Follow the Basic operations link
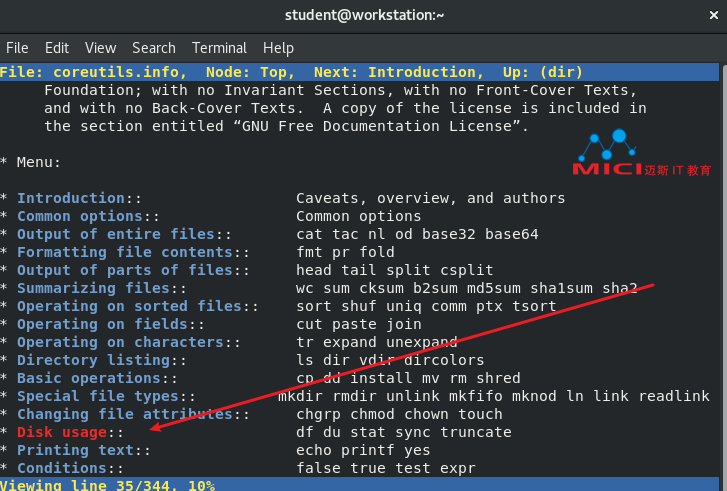Image resolution: width=727 pixels, height=491 pixels. tap(89, 379)
